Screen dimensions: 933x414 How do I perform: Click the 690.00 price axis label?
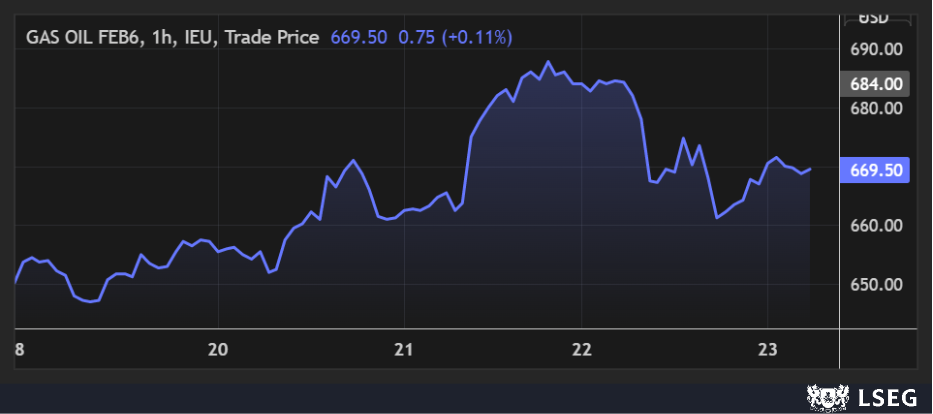point(877,49)
